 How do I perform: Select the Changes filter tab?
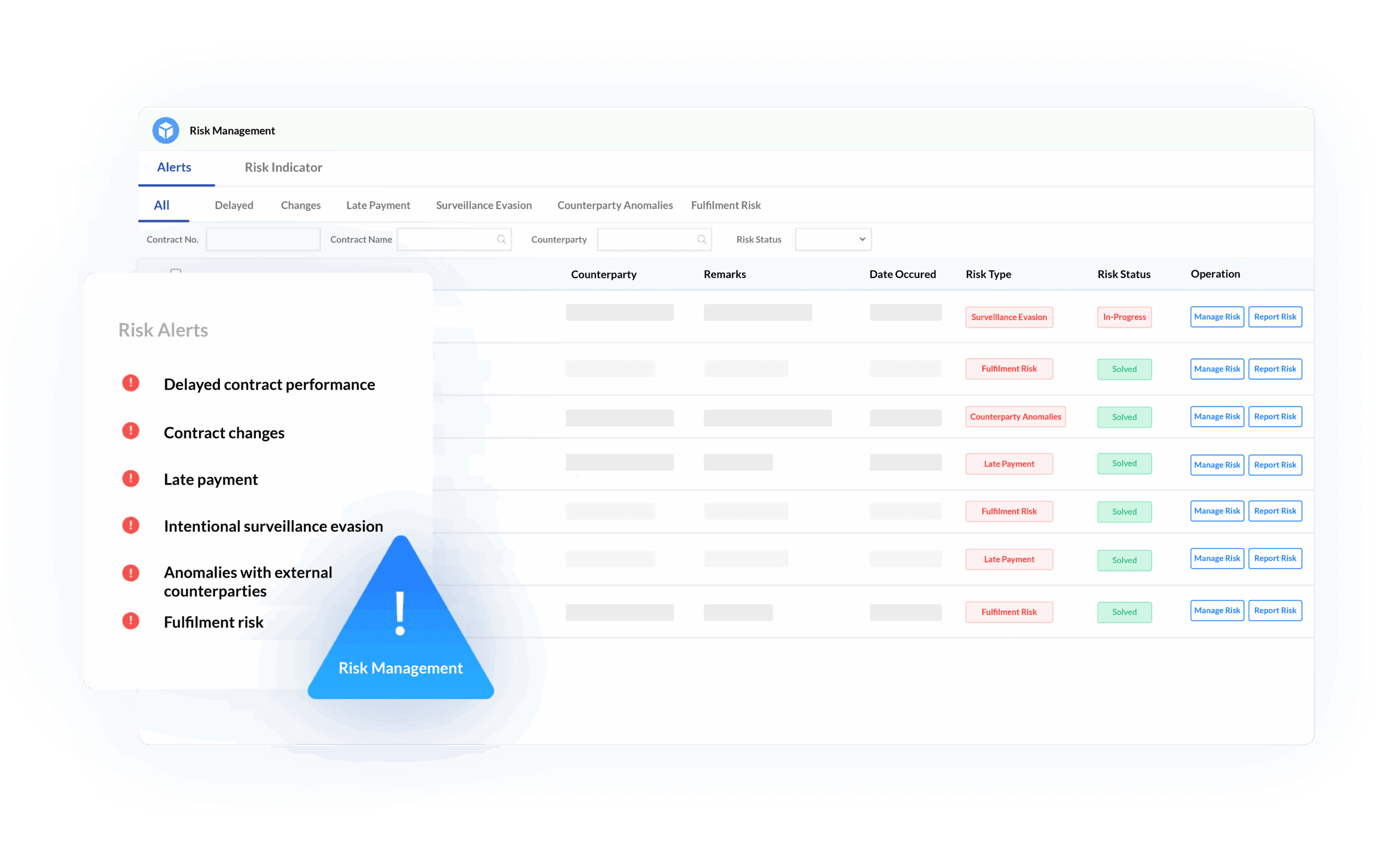301,205
